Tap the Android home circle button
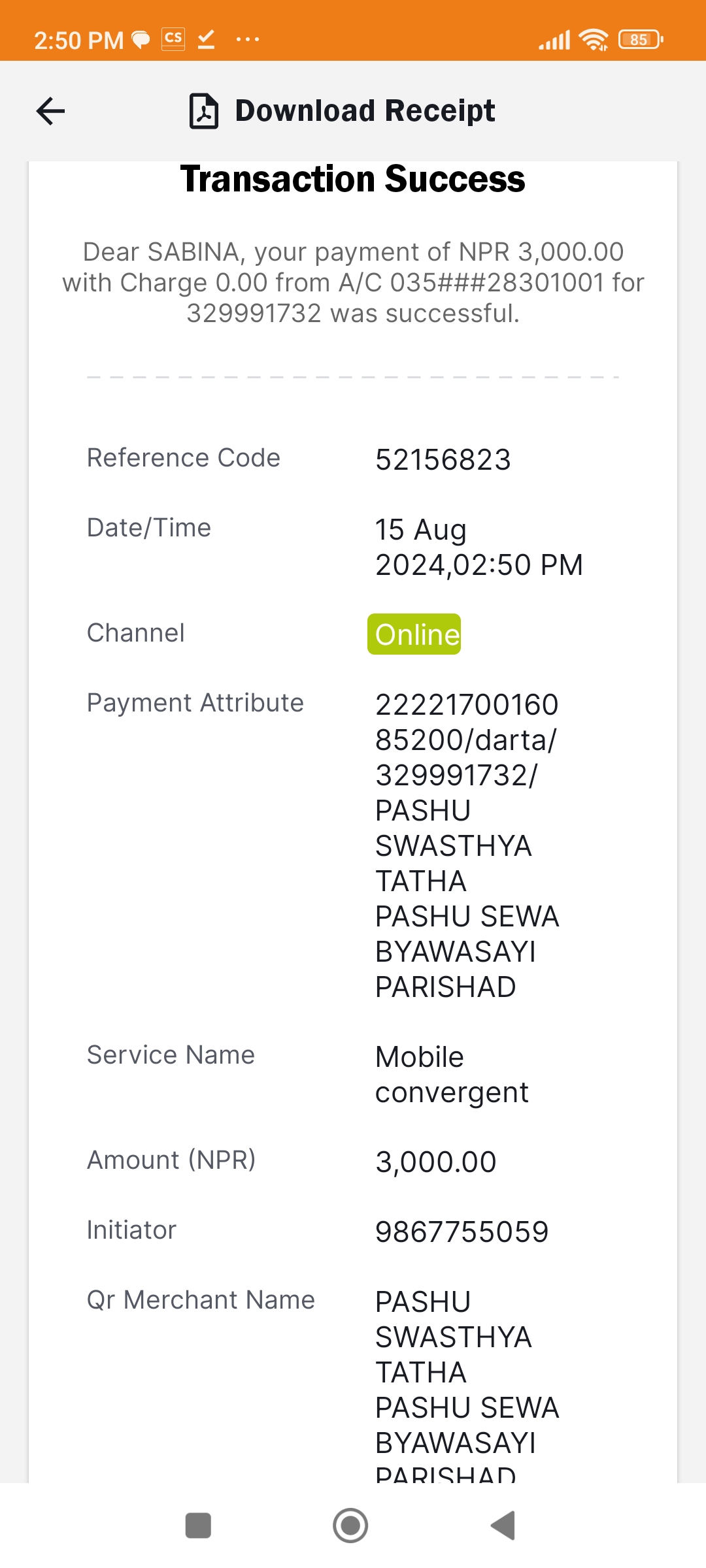 pyautogui.click(x=350, y=1526)
